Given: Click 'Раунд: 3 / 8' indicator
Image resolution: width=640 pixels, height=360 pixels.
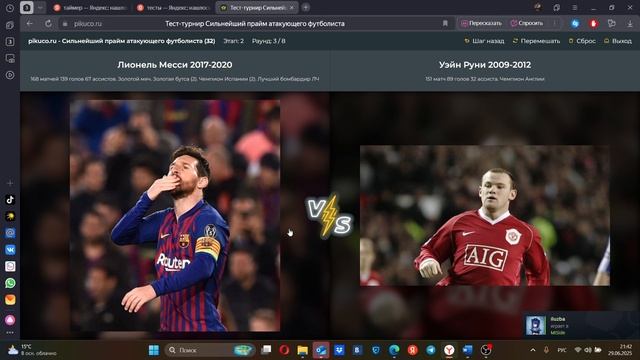Looking at the screenshot, I should tap(269, 41).
